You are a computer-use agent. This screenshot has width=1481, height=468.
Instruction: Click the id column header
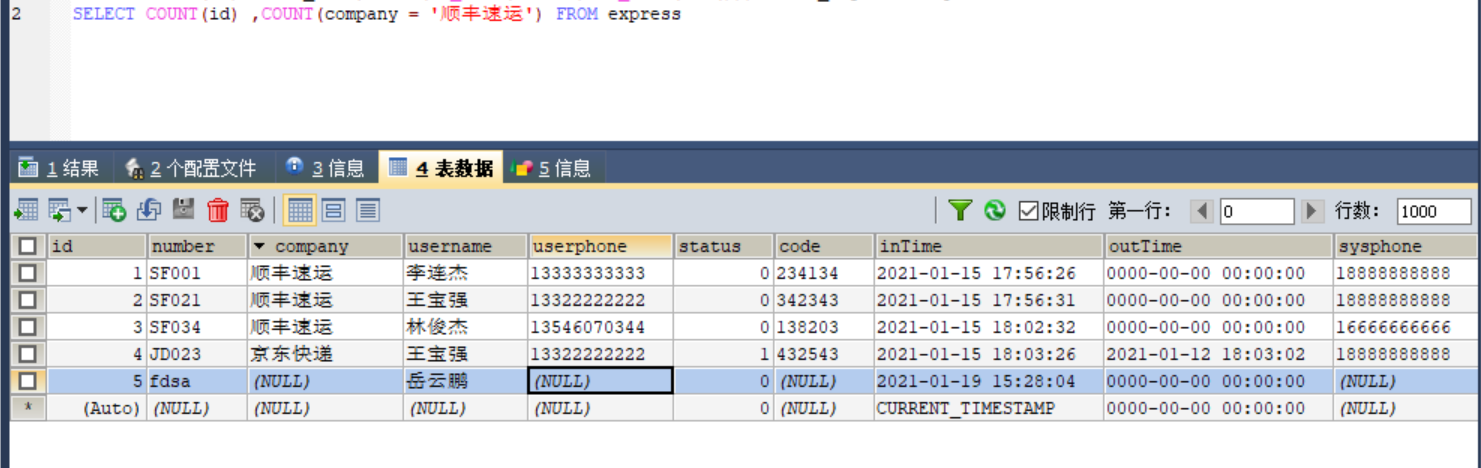click(x=97, y=246)
